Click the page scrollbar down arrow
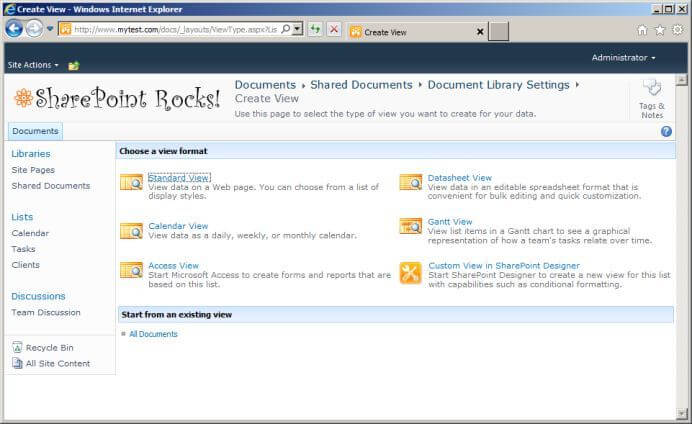The image size is (692, 424). click(682, 414)
